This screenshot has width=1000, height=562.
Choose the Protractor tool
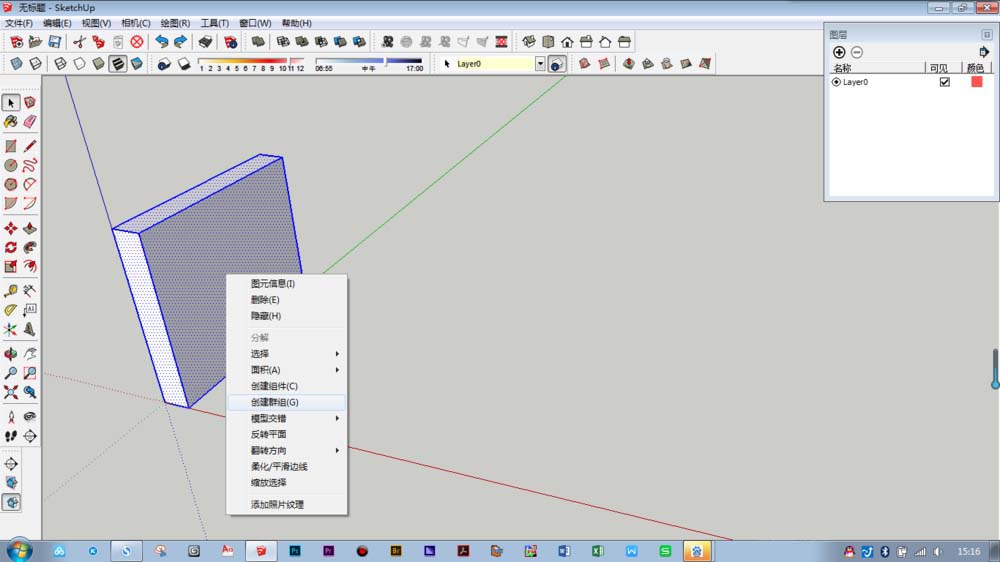(x=11, y=310)
